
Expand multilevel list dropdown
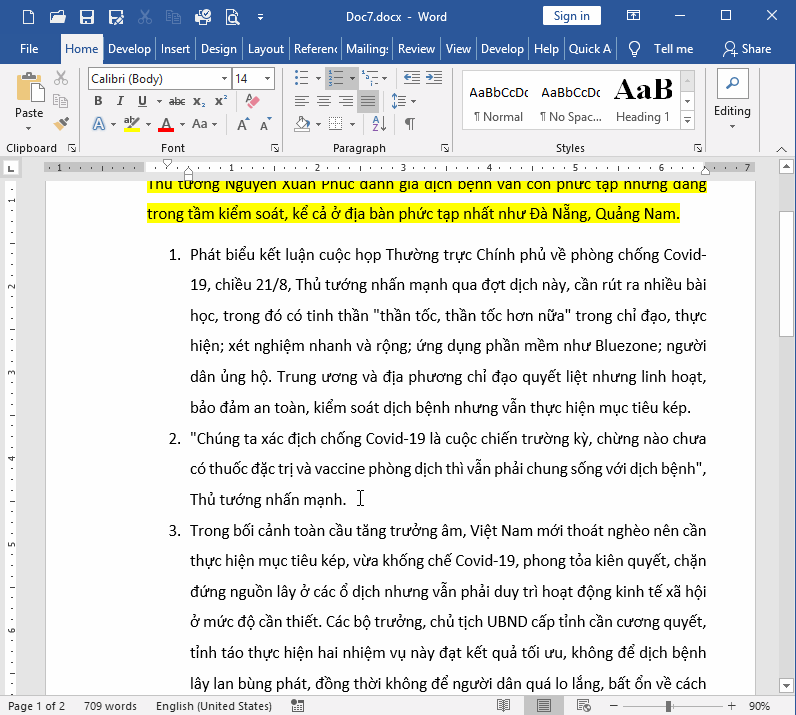[384, 78]
